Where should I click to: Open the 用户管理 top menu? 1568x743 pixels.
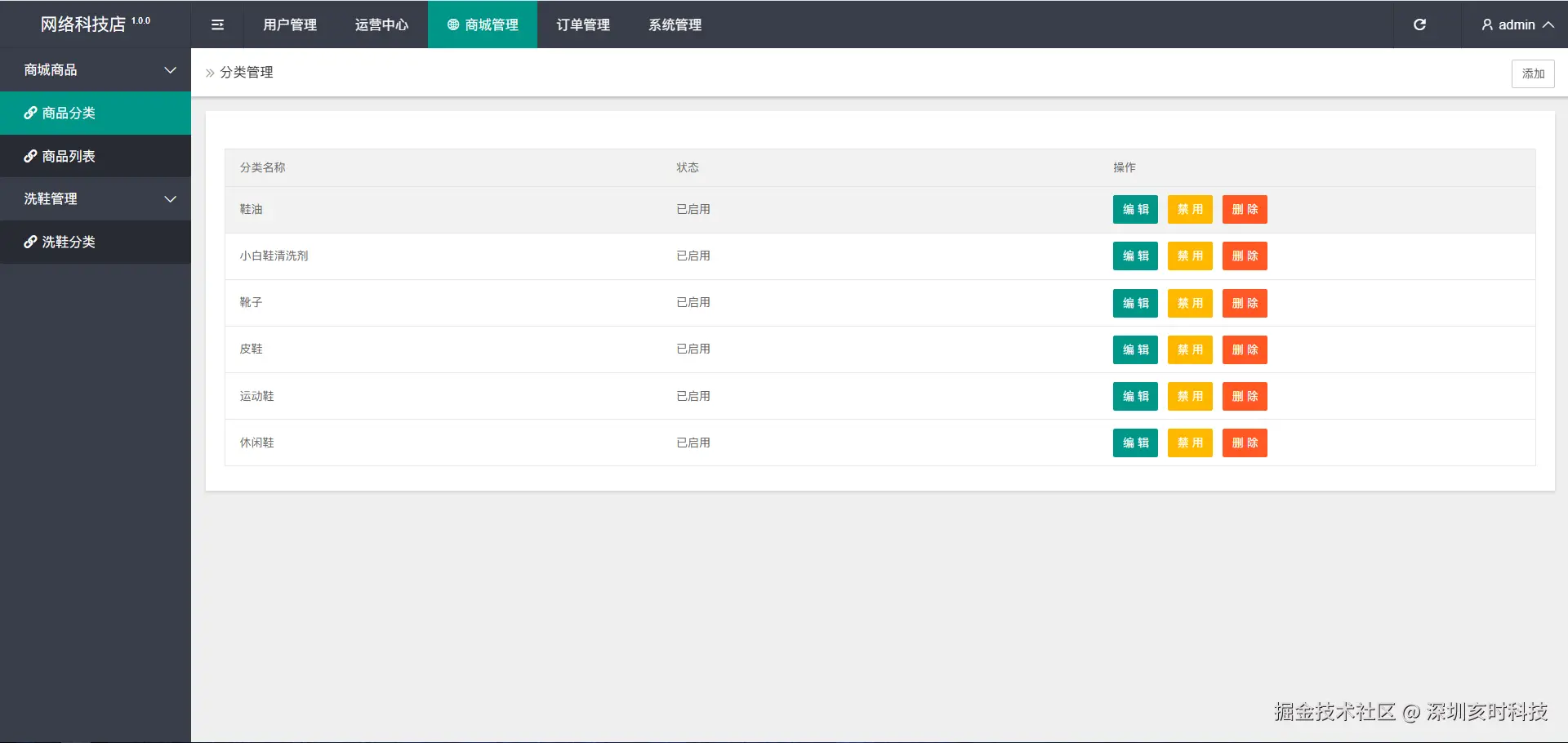tap(290, 24)
